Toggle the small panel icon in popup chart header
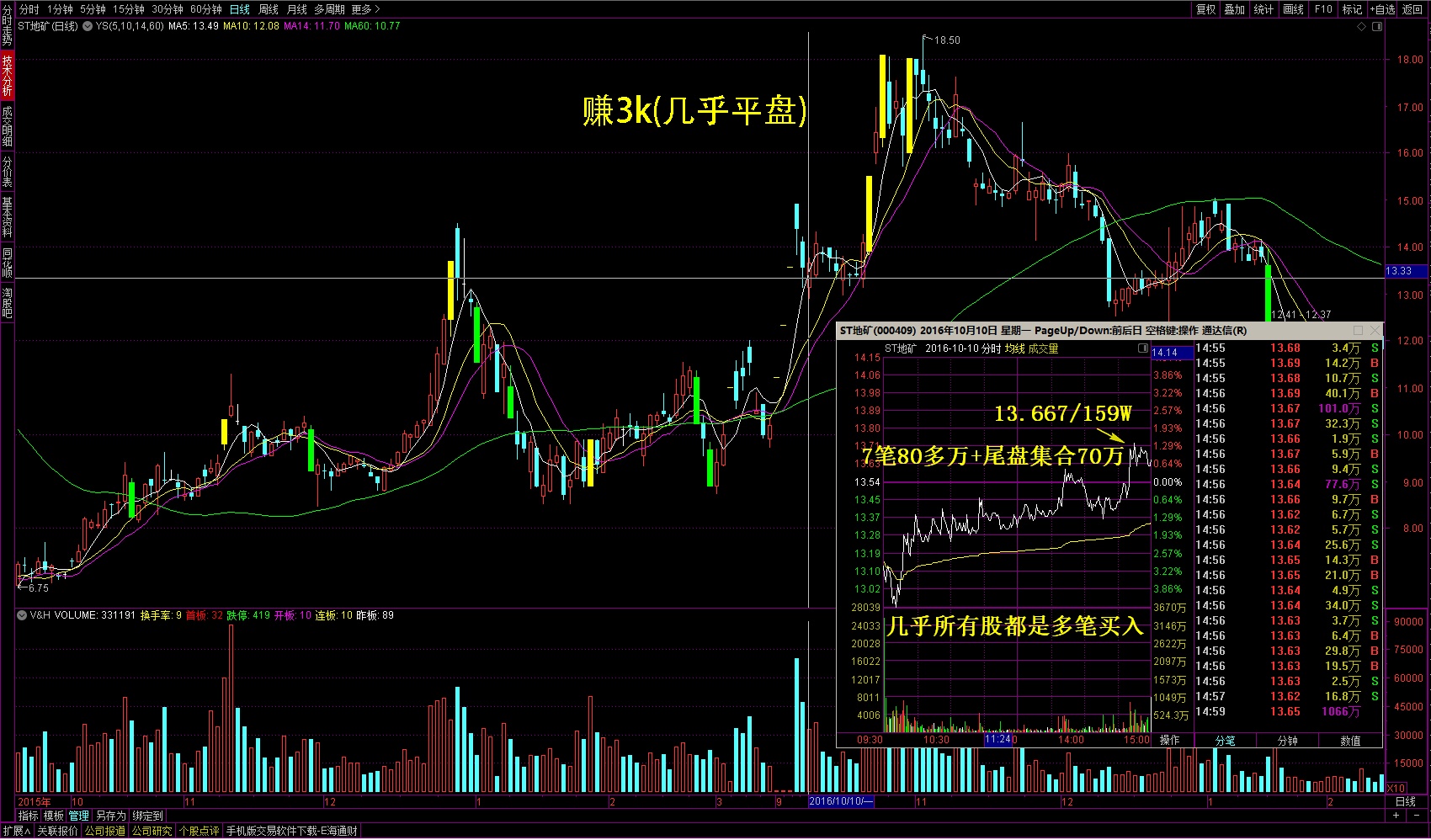This screenshot has height=840, width=1431. pyautogui.click(x=1143, y=348)
